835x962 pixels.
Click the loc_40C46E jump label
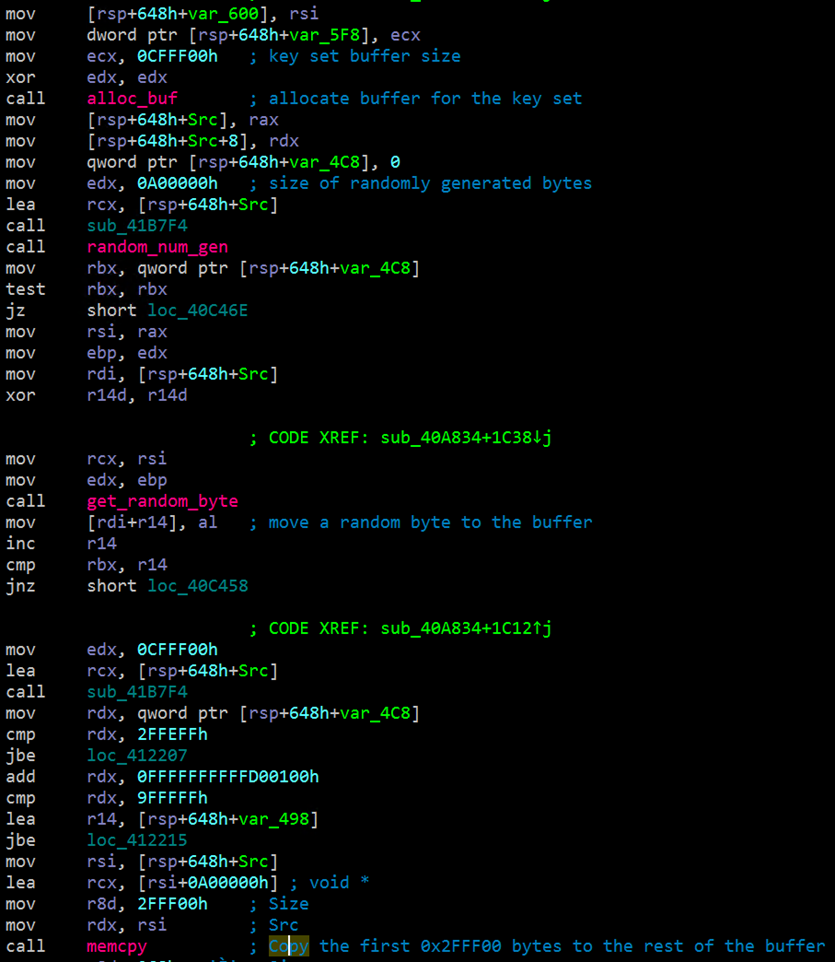[x=197, y=310]
